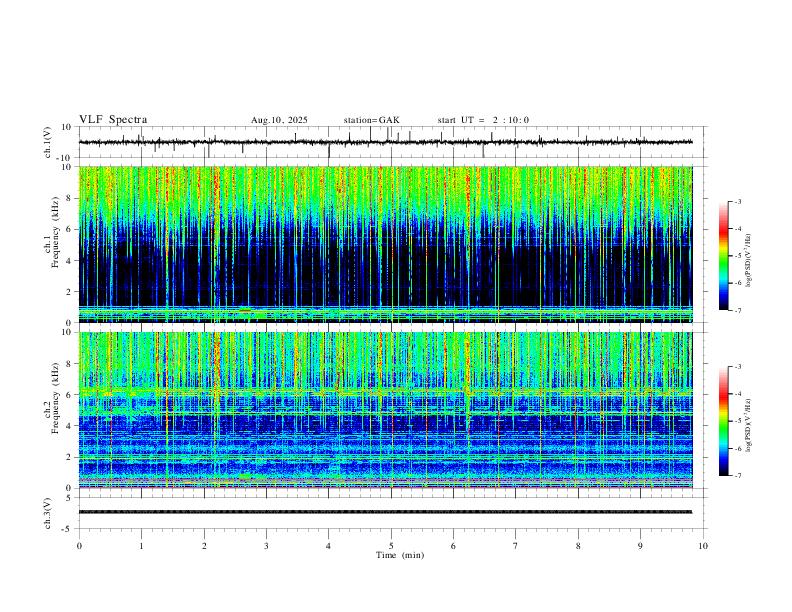Click the "-3" label on ch.1 color bar
792x612 pixels.
tap(738, 201)
